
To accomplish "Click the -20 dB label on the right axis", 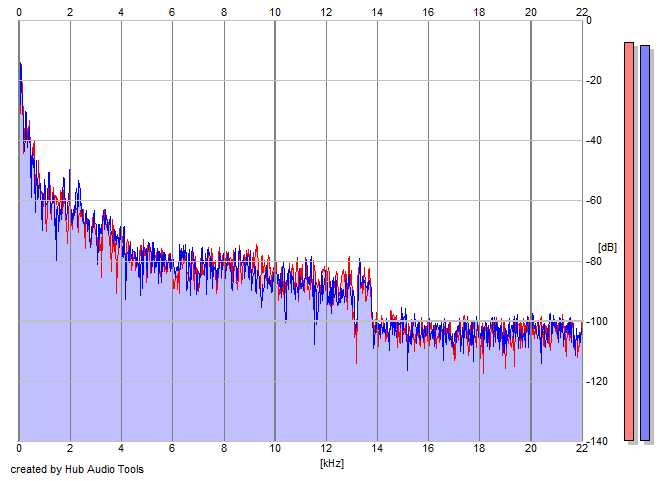I will [594, 80].
